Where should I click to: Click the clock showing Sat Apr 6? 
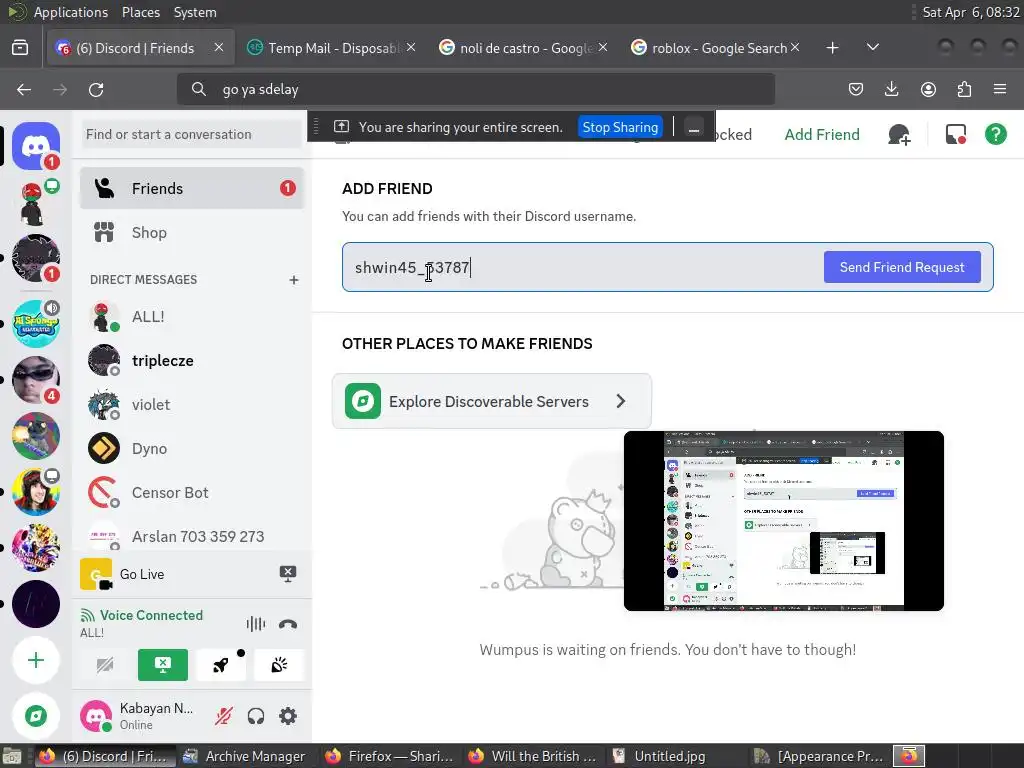coord(970,12)
